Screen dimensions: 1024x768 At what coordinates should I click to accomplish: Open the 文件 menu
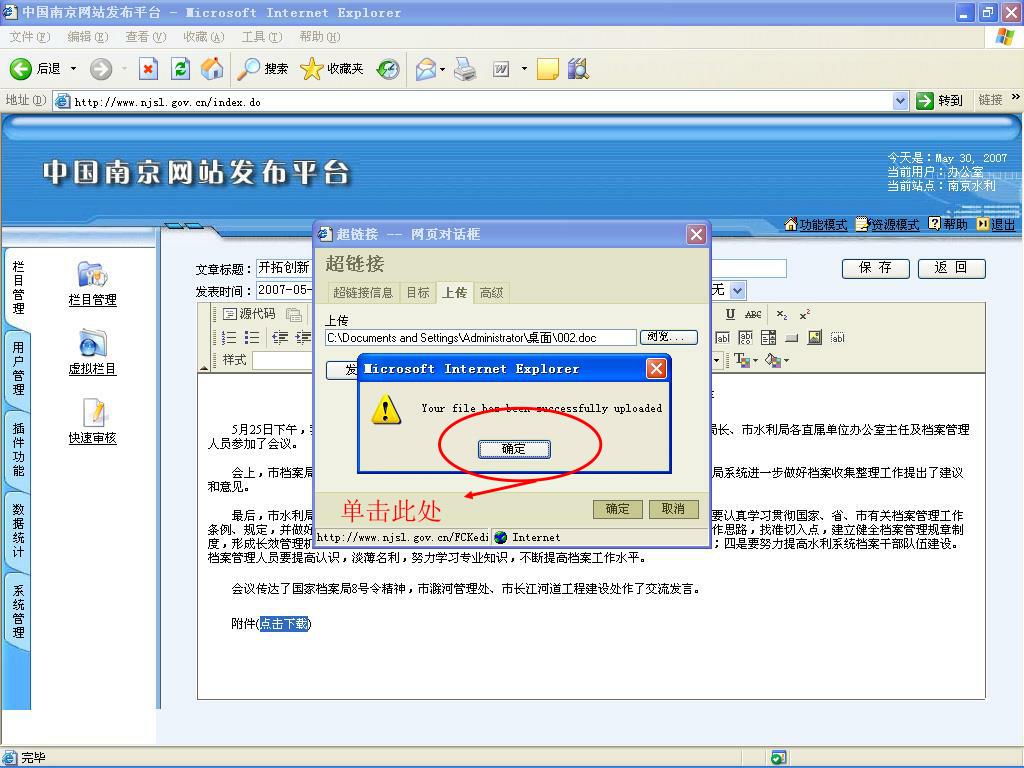click(29, 37)
